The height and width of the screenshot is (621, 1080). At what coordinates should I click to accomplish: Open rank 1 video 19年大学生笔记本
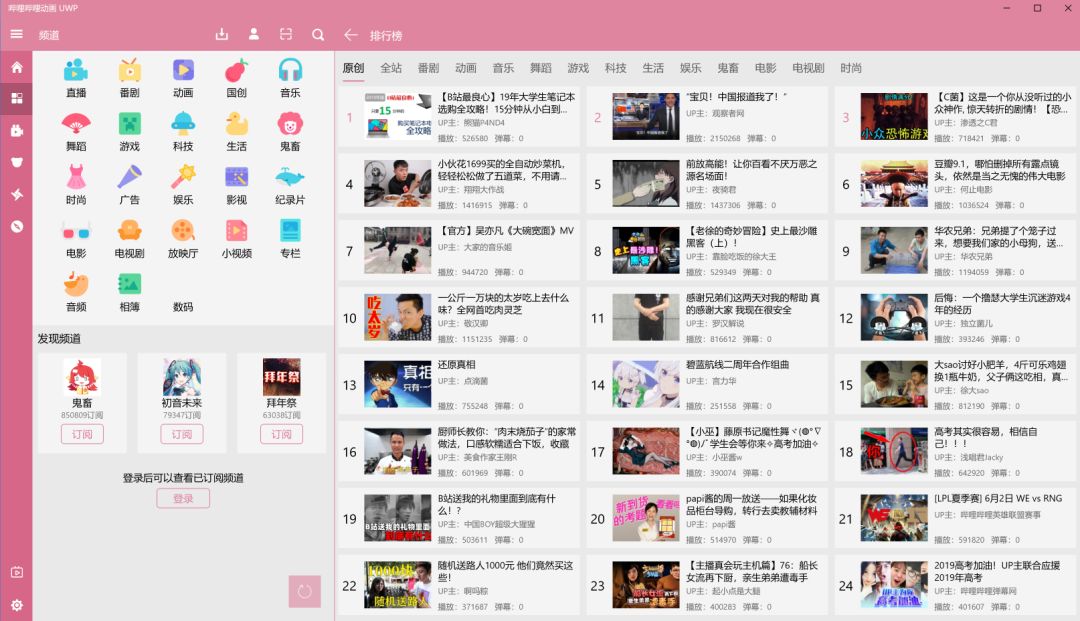459,117
